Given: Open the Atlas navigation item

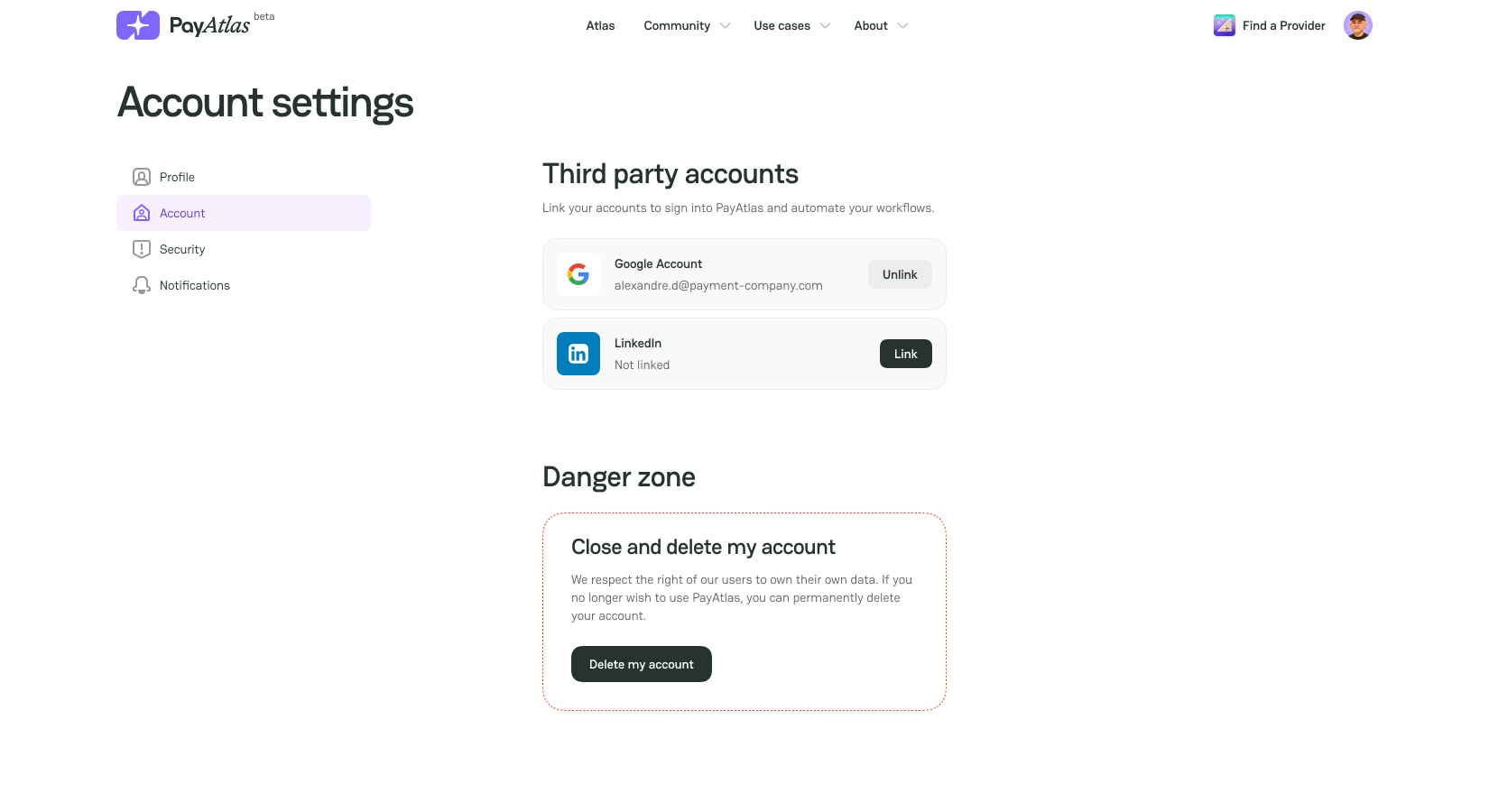Looking at the screenshot, I should tap(600, 25).
